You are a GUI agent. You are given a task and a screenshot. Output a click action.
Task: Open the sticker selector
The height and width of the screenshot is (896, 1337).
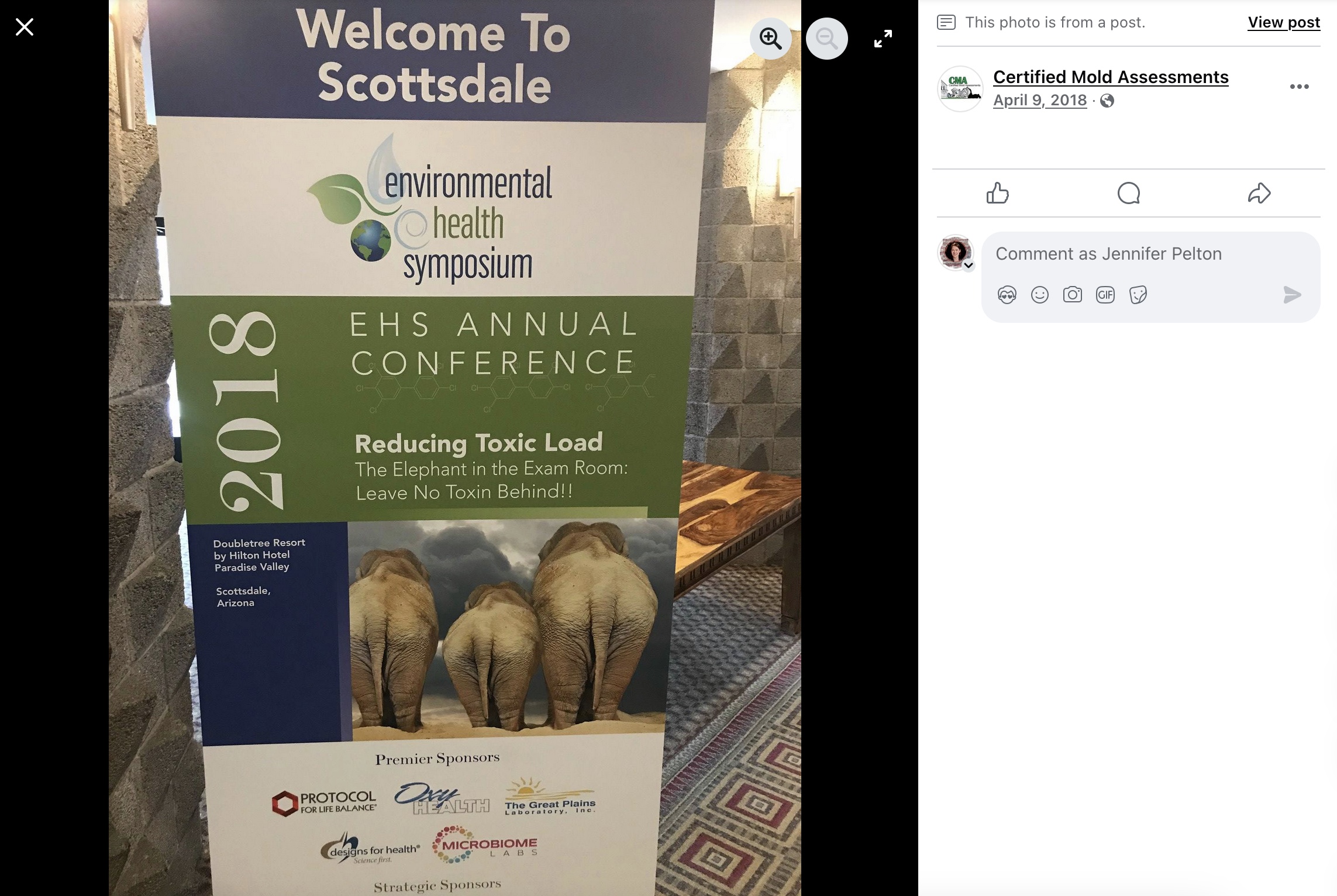point(1138,295)
